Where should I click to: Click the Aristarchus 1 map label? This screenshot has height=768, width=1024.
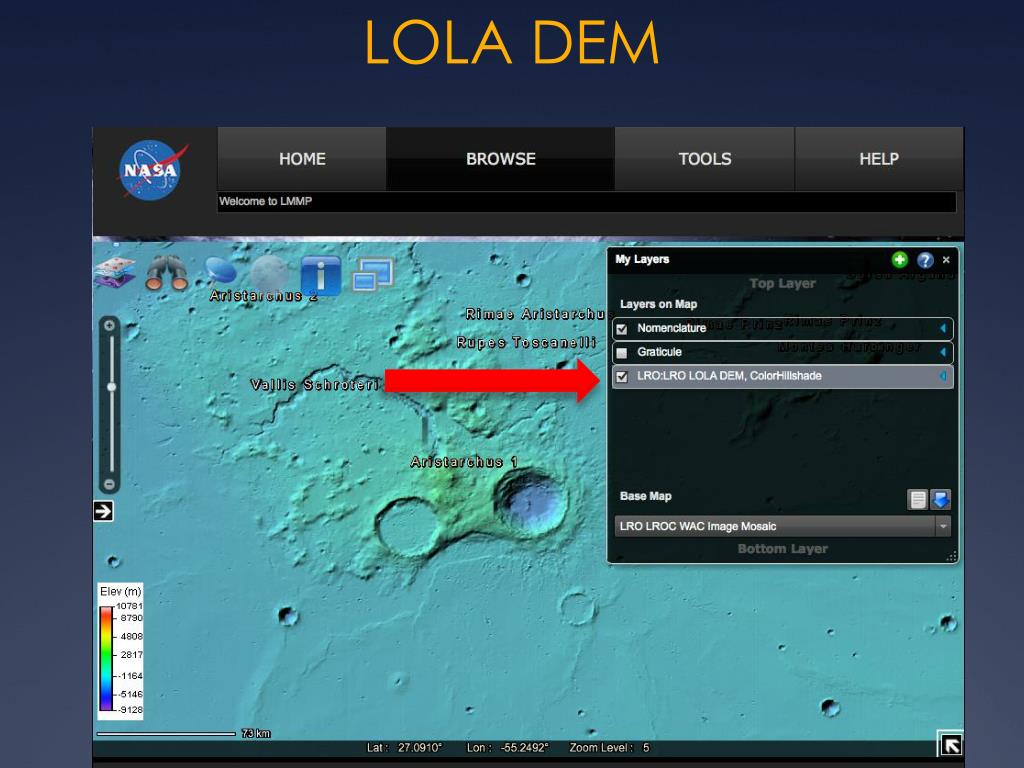click(x=464, y=462)
